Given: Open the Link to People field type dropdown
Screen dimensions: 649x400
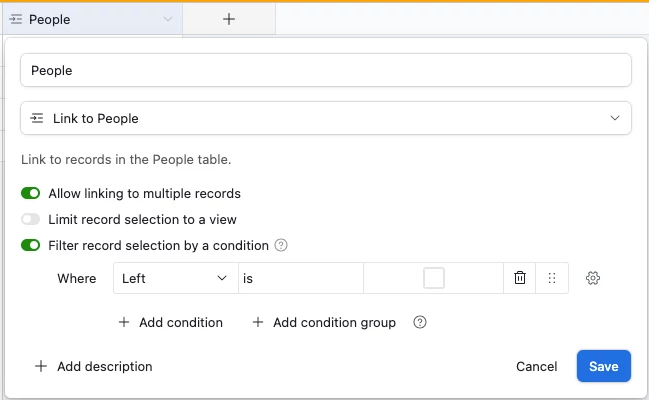Looking at the screenshot, I should [326, 118].
